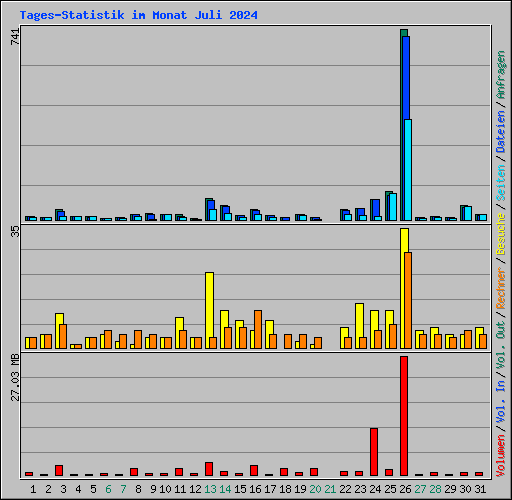Select day '3' on the x-axis

point(63,489)
